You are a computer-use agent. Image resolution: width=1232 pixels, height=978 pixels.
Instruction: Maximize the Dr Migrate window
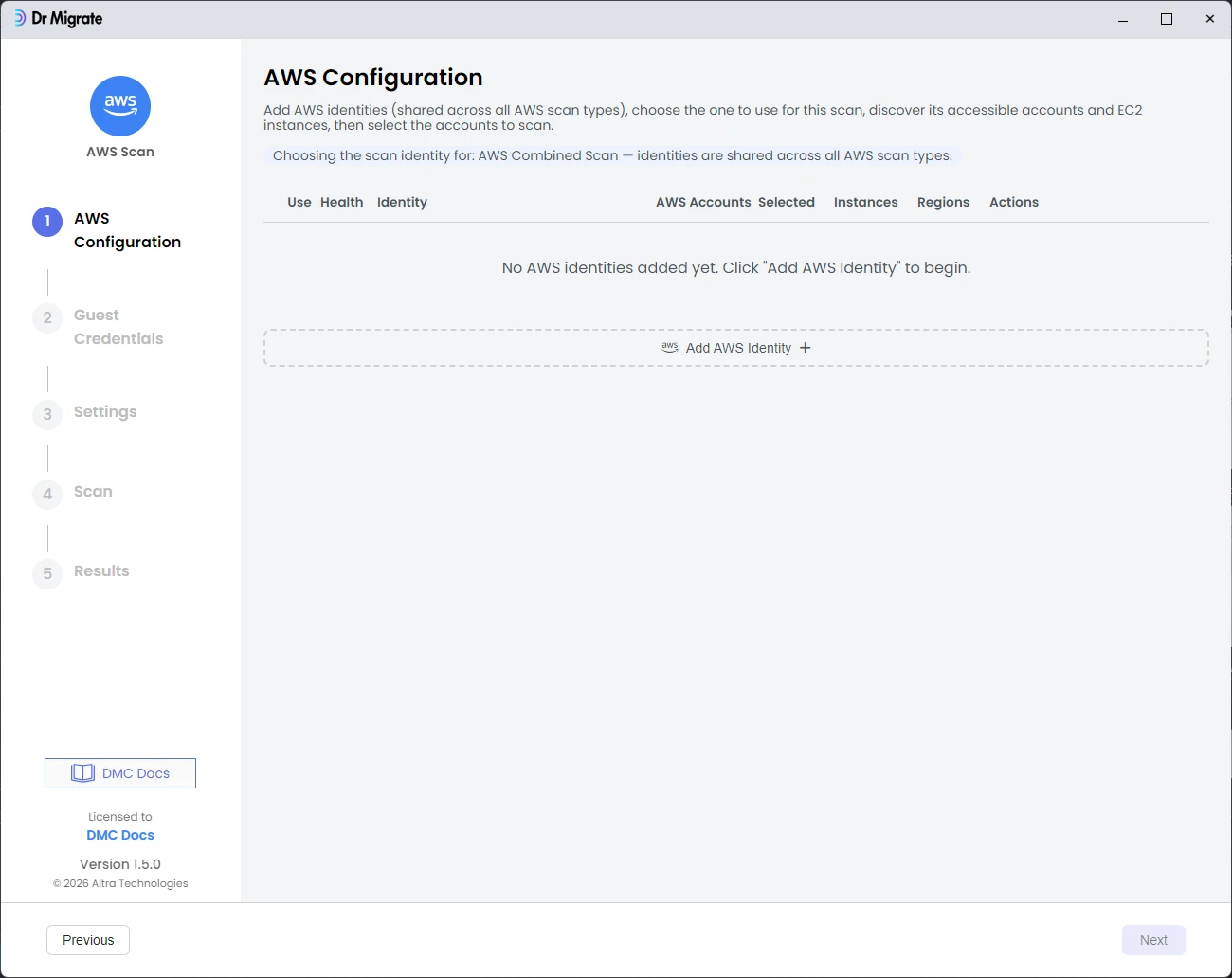1167,19
